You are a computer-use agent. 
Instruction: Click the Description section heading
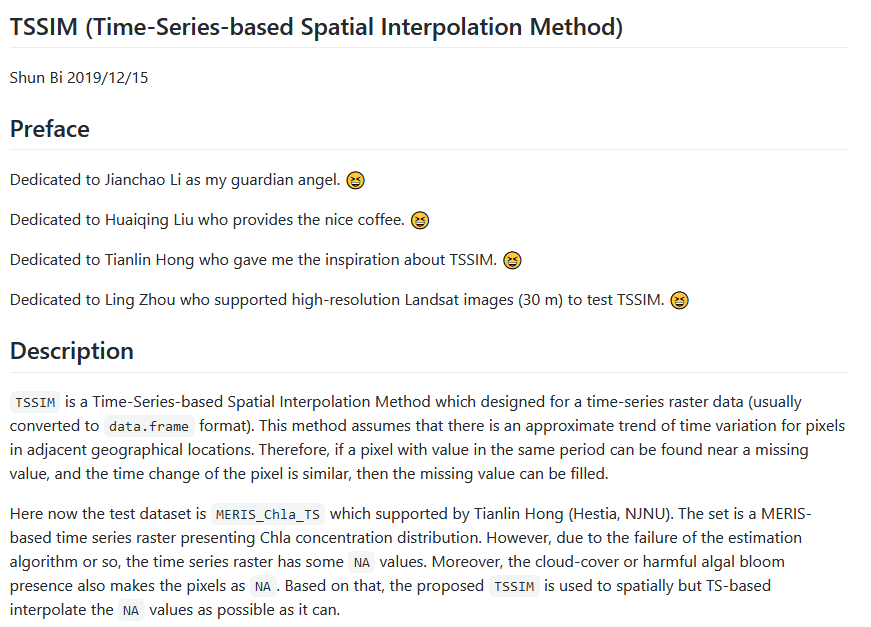[72, 351]
